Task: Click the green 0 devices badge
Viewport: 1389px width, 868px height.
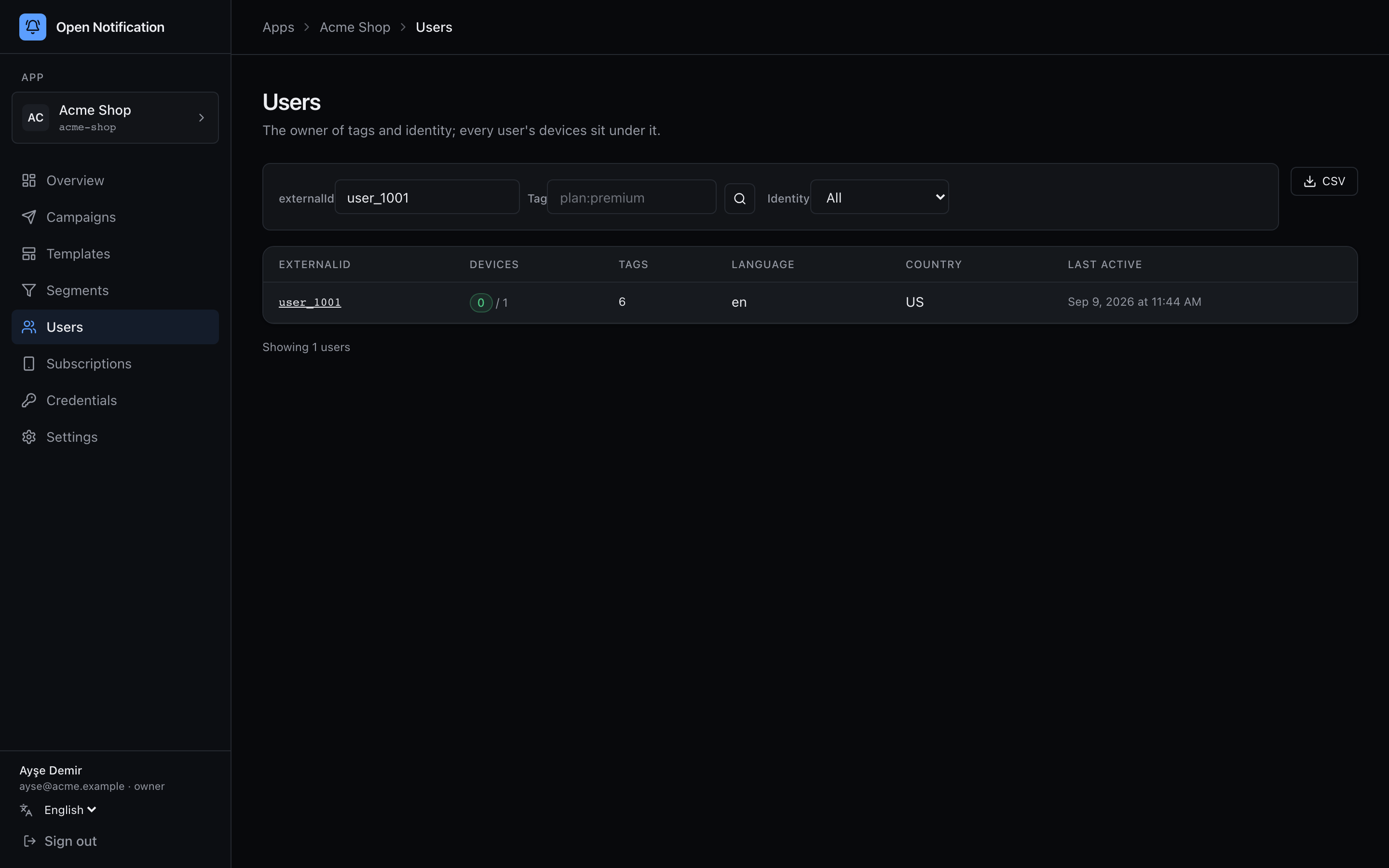Action: tap(481, 302)
